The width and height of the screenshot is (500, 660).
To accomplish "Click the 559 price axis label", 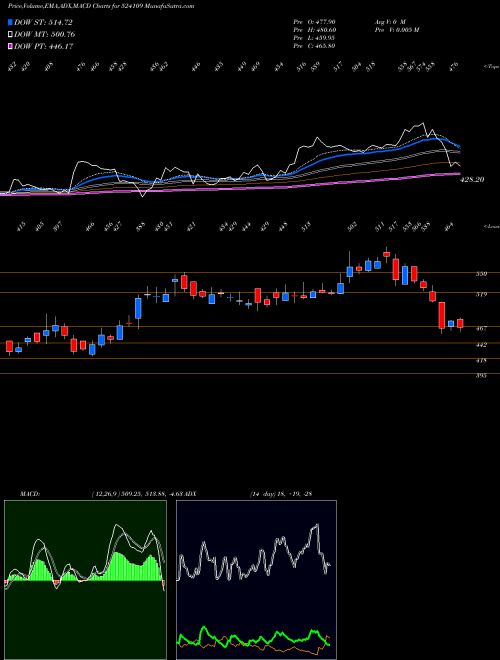I will coord(481,274).
